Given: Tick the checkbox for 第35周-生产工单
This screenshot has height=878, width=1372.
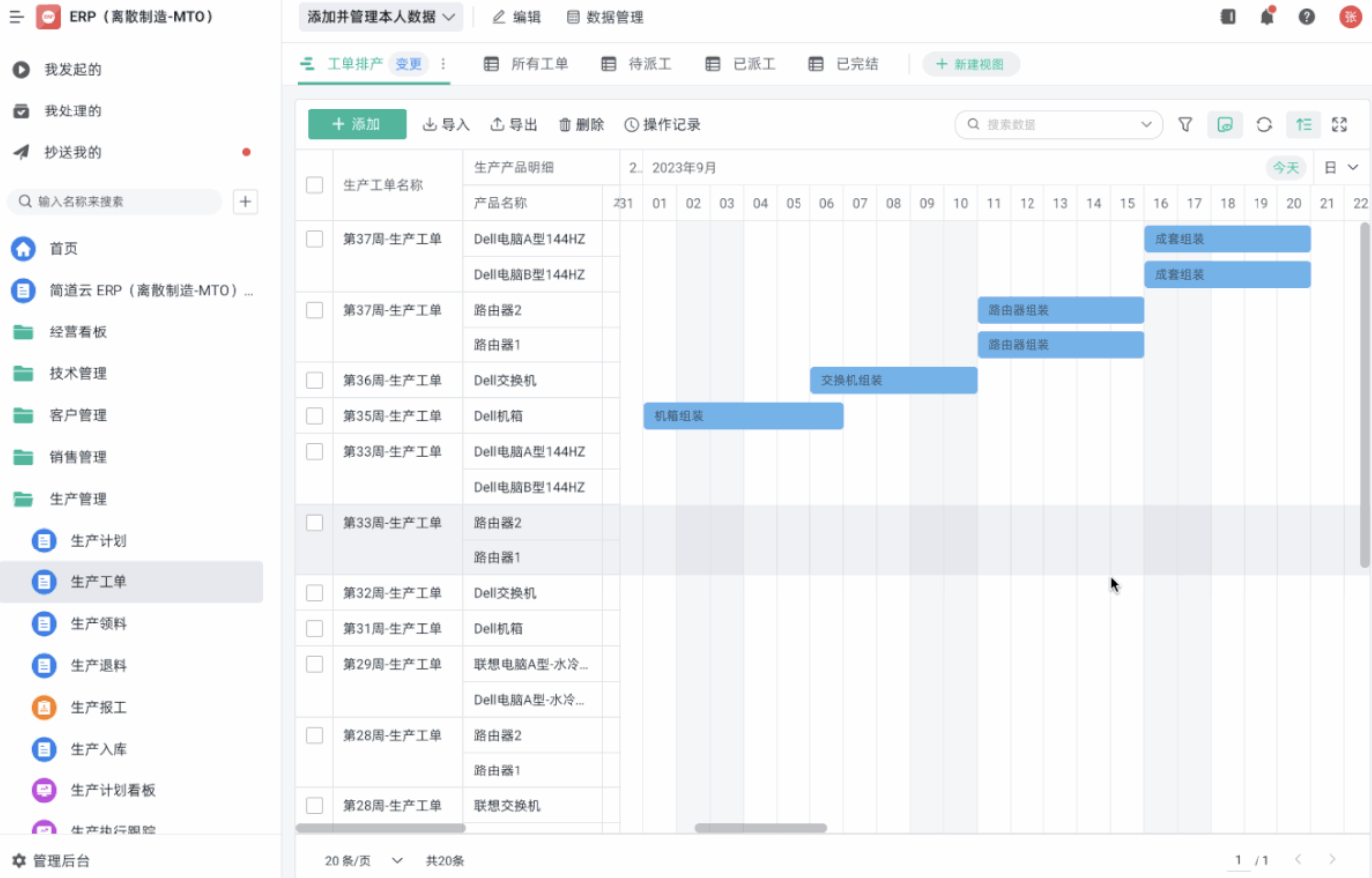Looking at the screenshot, I should pos(314,415).
